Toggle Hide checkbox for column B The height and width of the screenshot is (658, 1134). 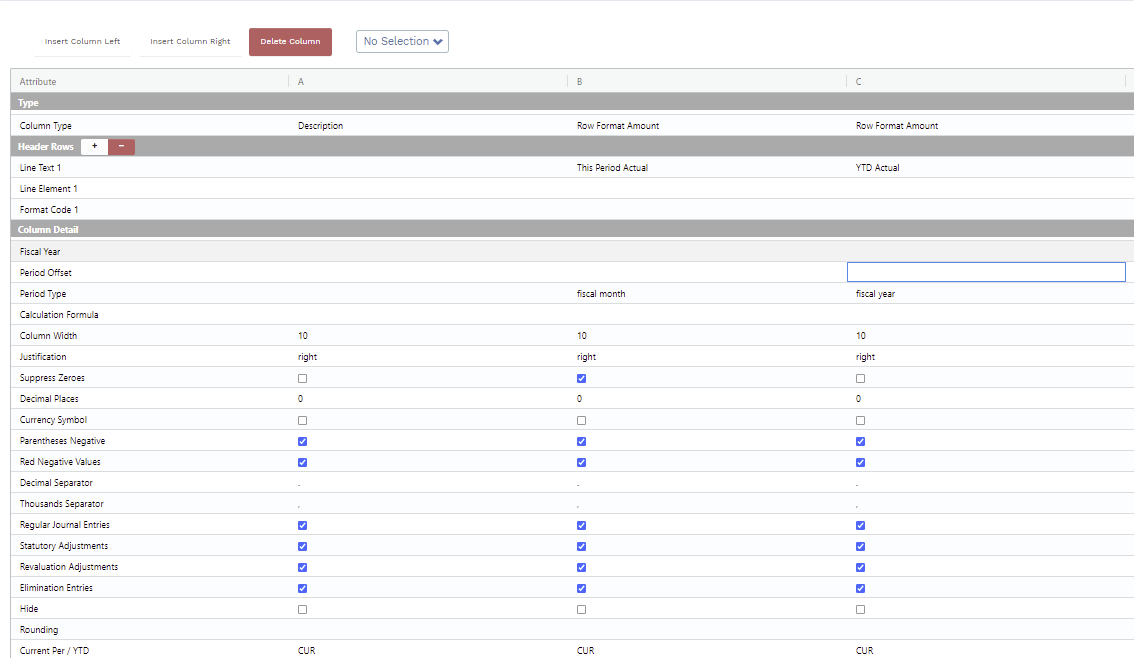pyautogui.click(x=582, y=609)
